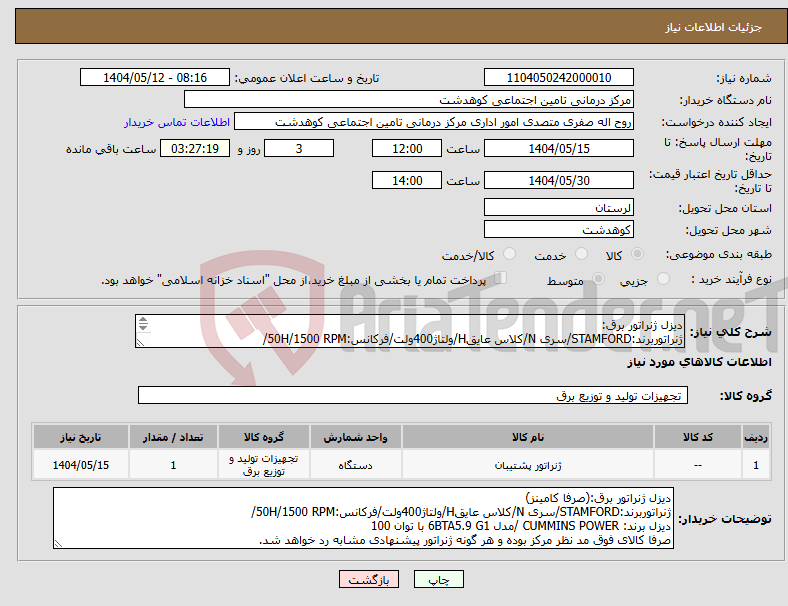Toggle the اسناد خزانه اسلامی payment checkbox
The width and height of the screenshot is (788, 606).
500,278
